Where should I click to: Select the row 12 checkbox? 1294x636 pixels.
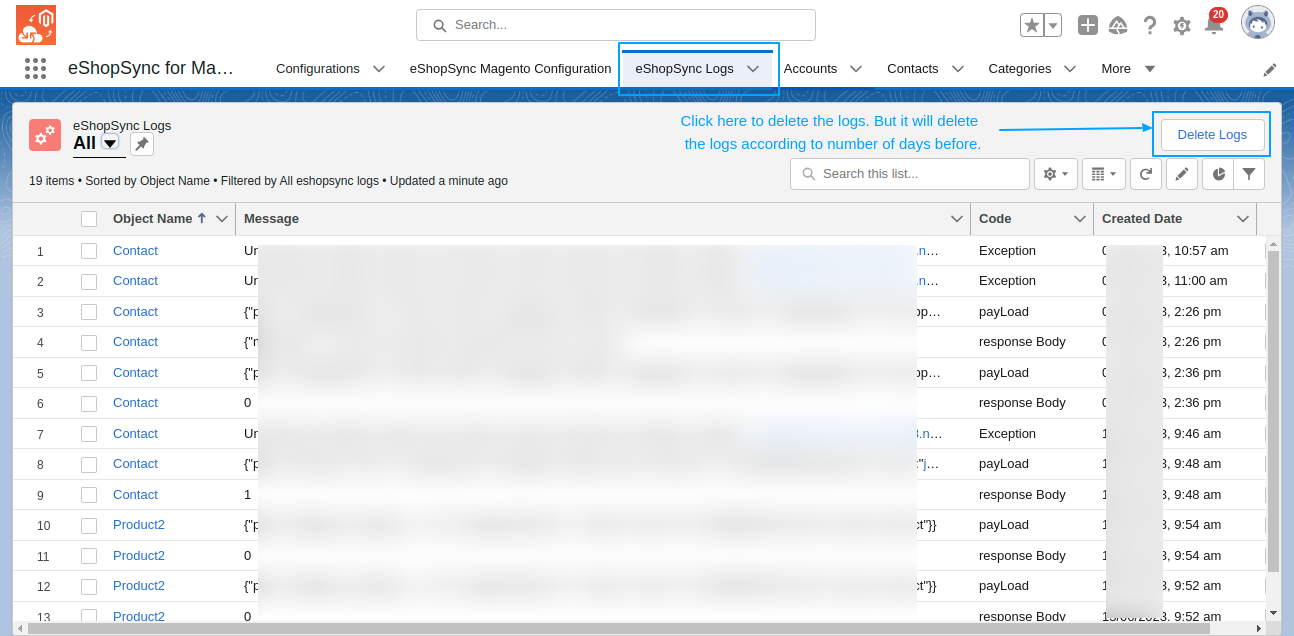tap(89, 586)
